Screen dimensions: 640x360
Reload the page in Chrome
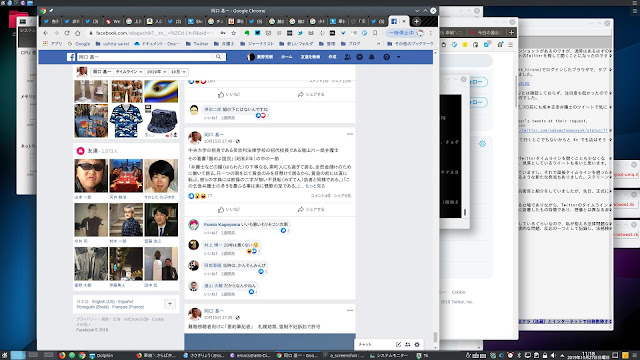tap(67, 33)
